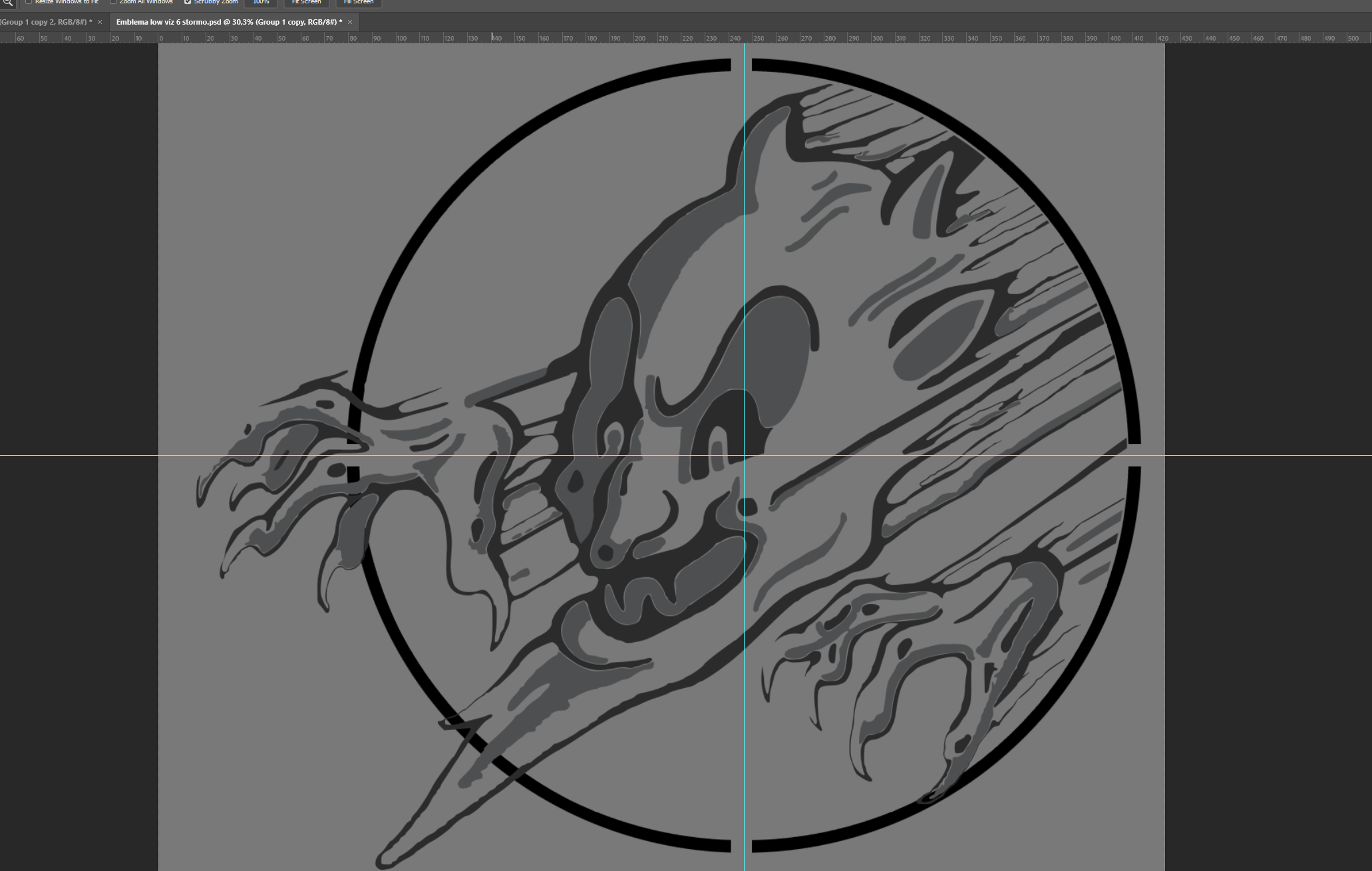The image size is (1372, 871).
Task: Click the 250 mark on the horizontal ruler
Action: click(758, 38)
